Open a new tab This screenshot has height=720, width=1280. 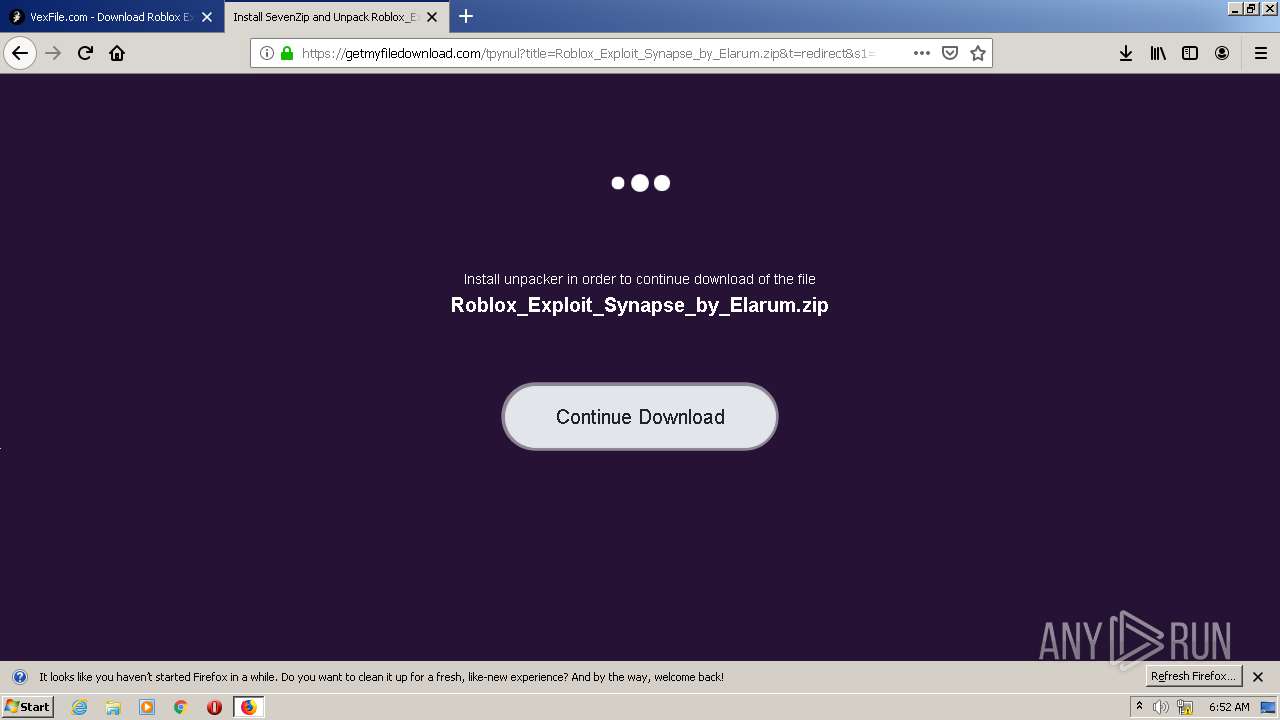(x=466, y=16)
